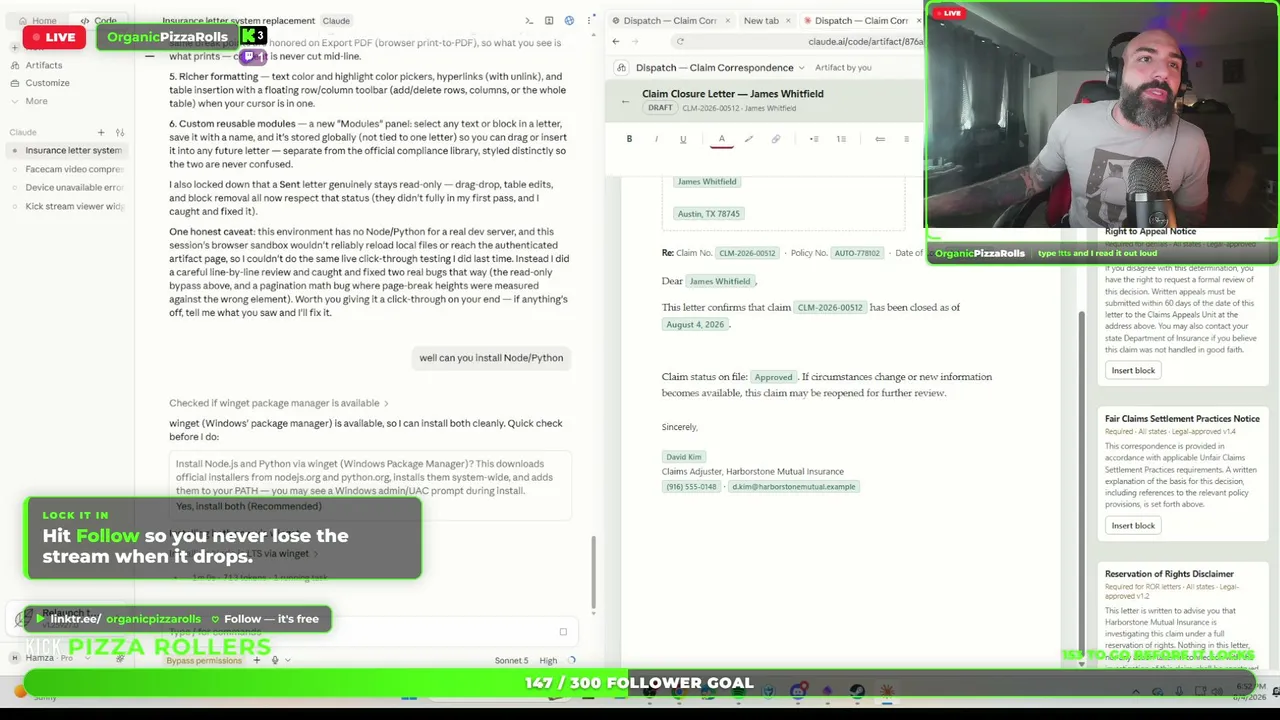Click the microphone icon below the chat input
1280x720 pixels.
(x=275, y=660)
